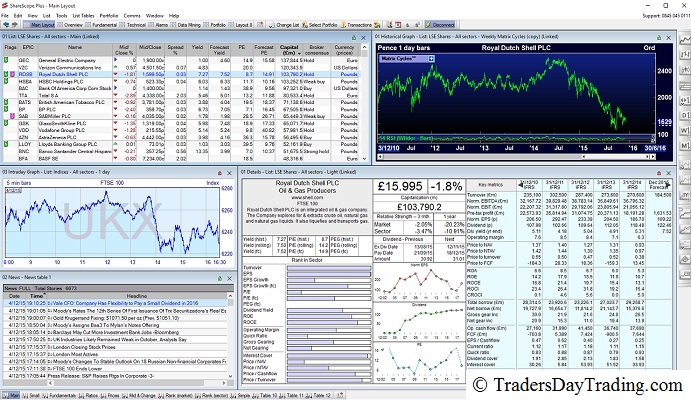Open the Comms menu
The image size is (691, 400).
[132, 15]
